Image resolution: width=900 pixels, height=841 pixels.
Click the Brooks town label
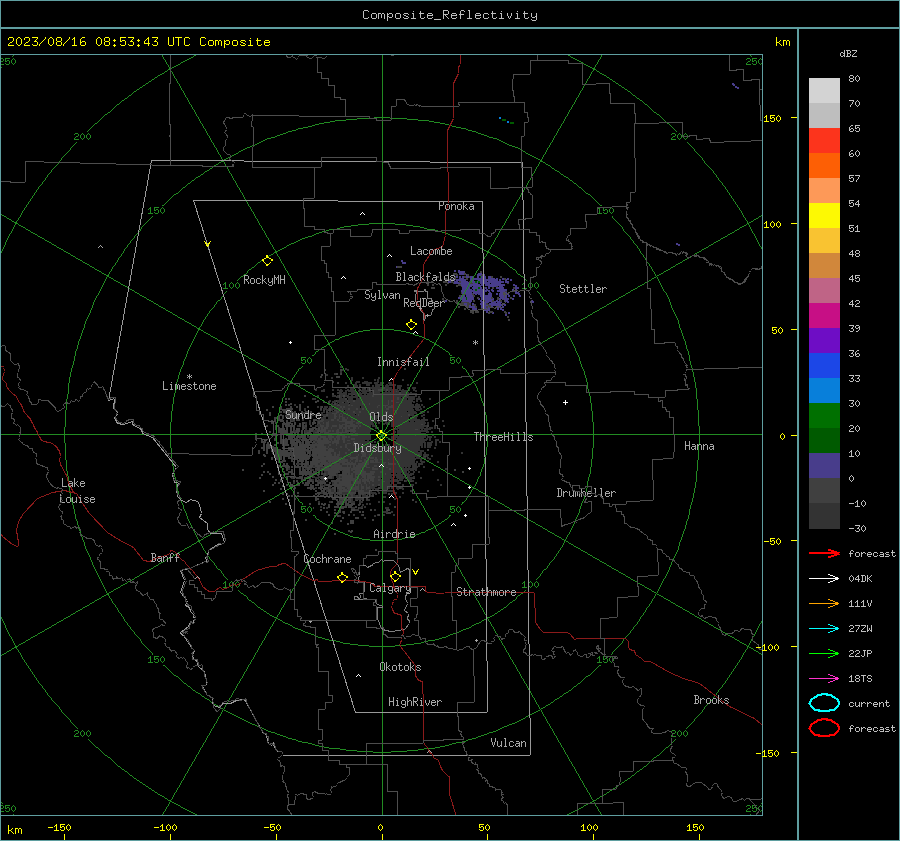(711, 700)
